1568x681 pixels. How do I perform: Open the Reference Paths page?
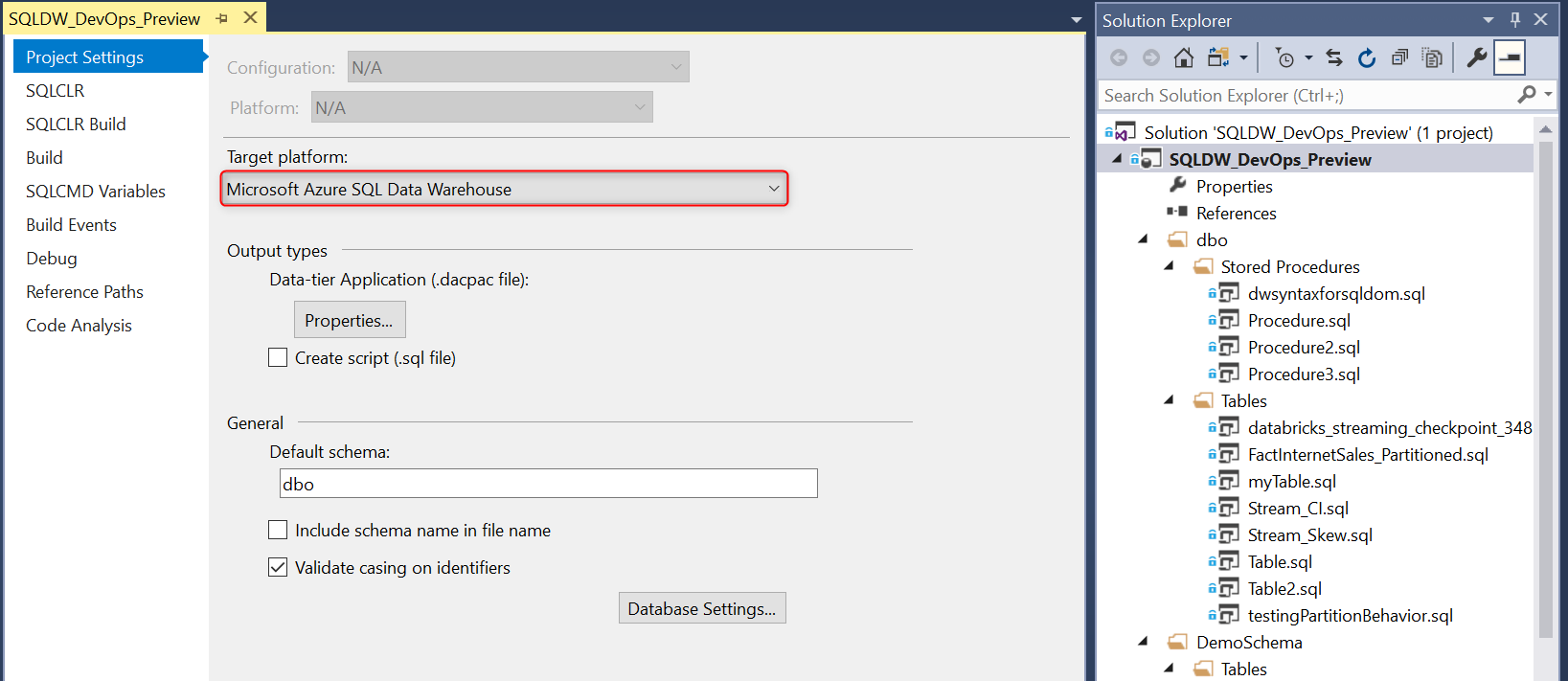(x=84, y=291)
